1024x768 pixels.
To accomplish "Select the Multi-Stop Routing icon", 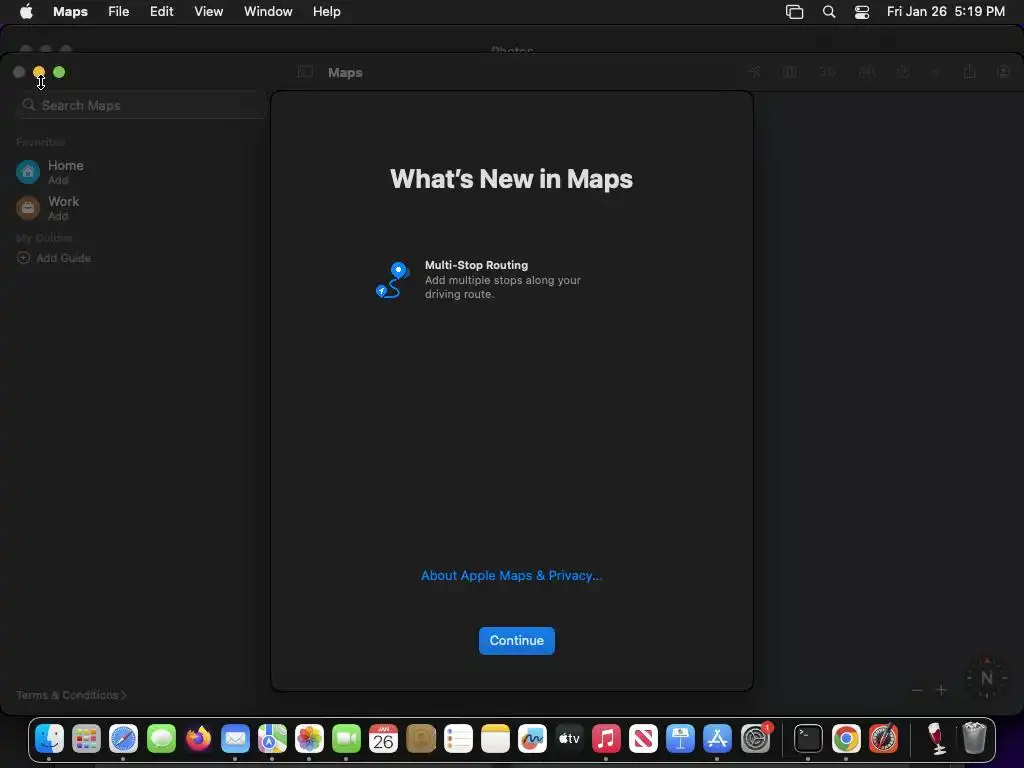I will pyautogui.click(x=392, y=280).
